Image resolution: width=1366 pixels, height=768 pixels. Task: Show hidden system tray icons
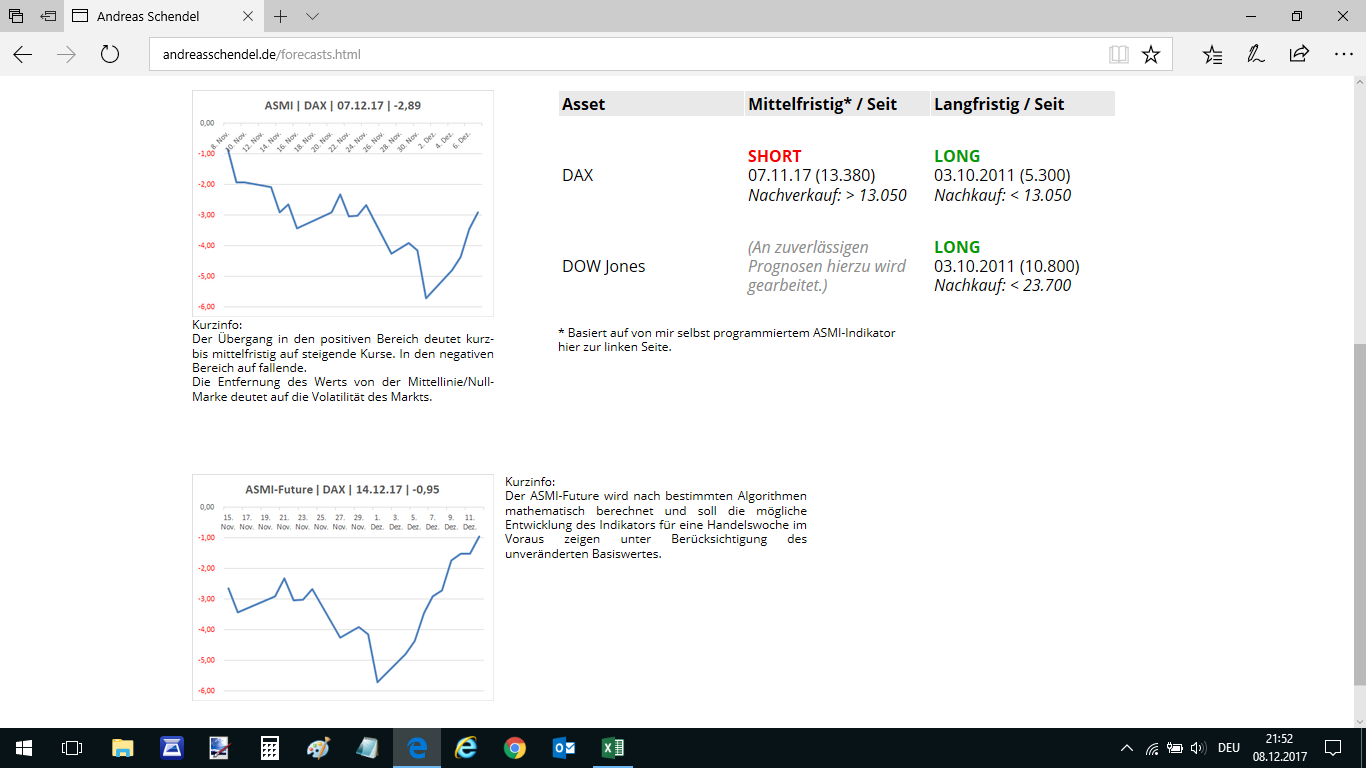(x=1127, y=748)
